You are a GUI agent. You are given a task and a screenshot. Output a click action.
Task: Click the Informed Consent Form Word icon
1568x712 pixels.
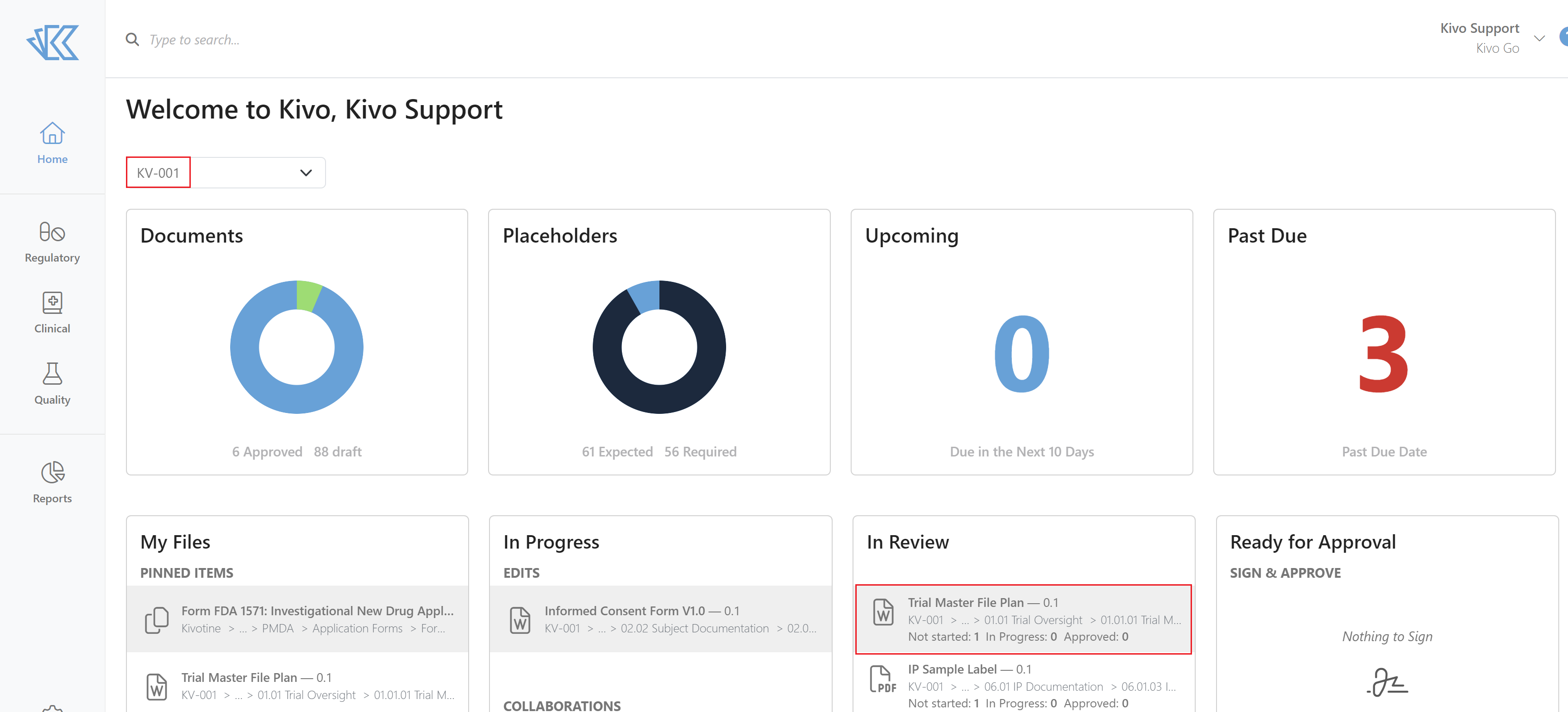[520, 619]
